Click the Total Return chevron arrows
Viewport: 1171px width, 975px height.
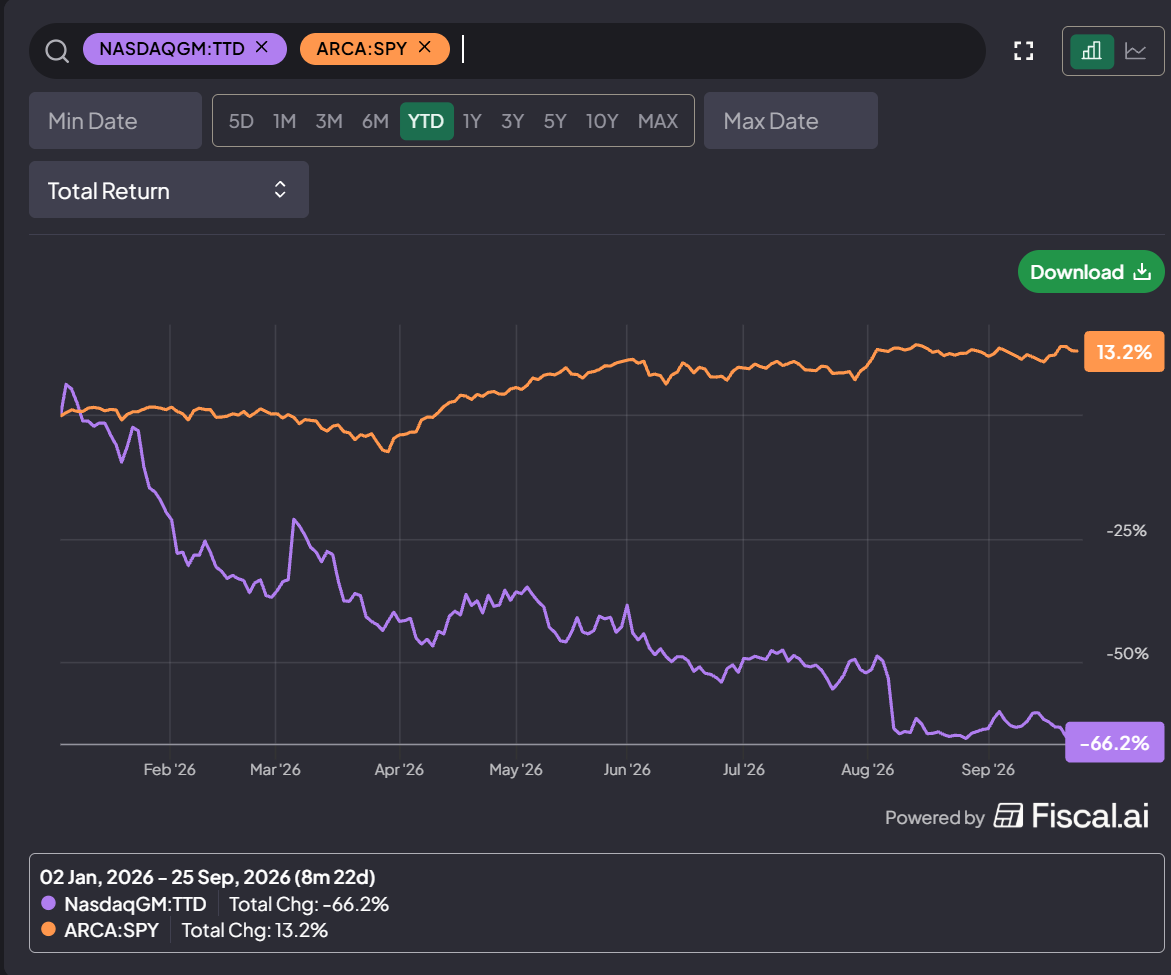pyautogui.click(x=280, y=190)
